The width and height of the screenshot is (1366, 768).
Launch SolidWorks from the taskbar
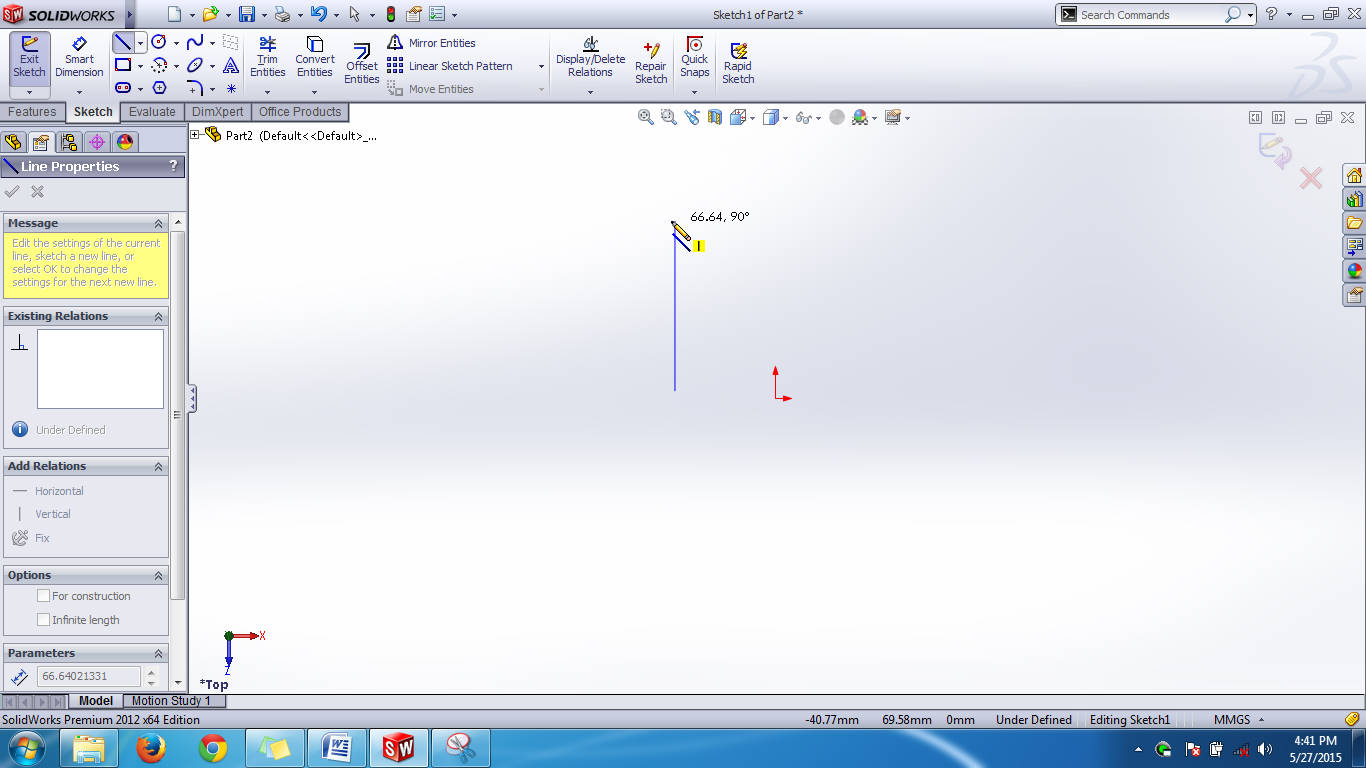pyautogui.click(x=399, y=747)
